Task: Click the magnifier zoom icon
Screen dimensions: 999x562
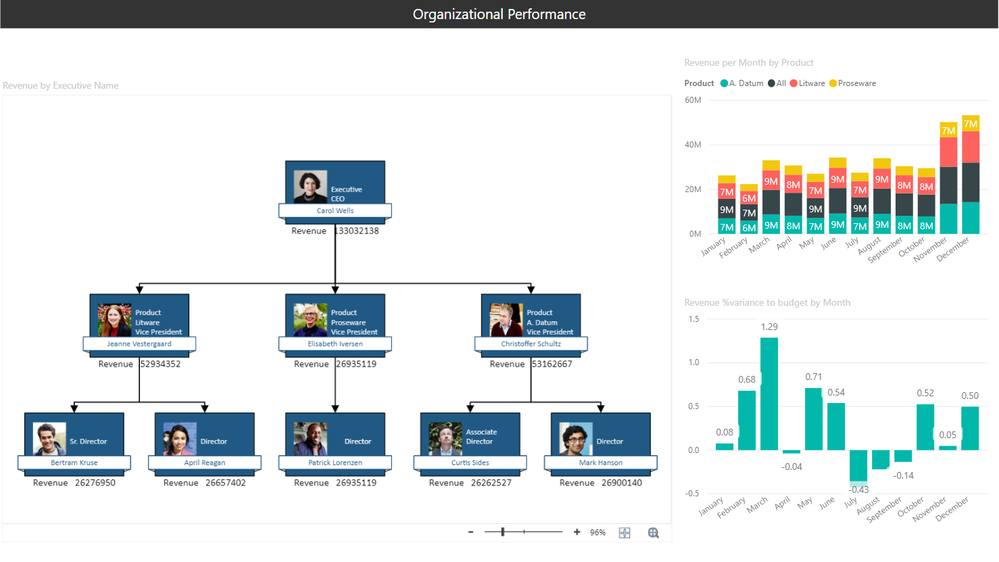Action: pos(653,533)
